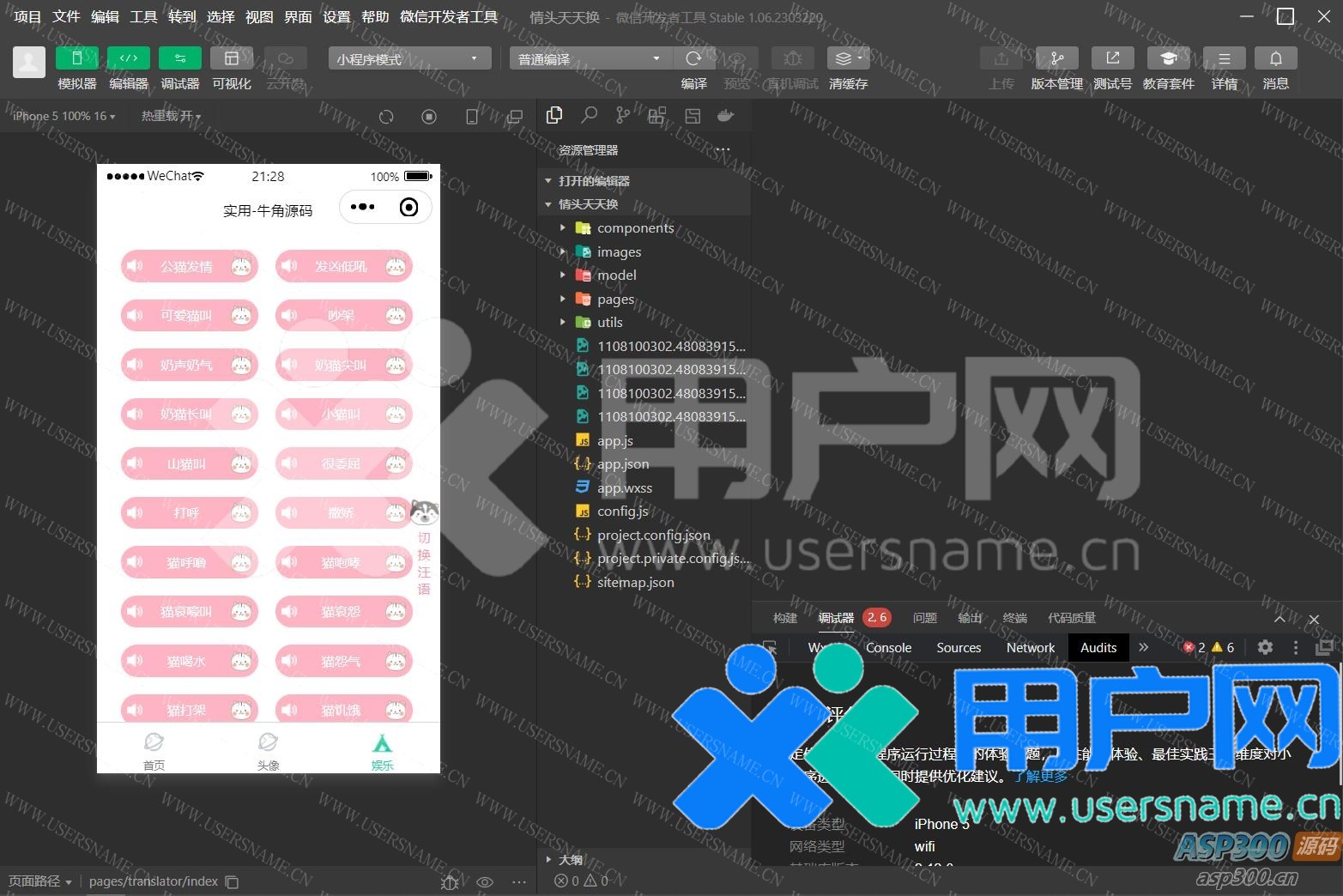The image size is (1343, 896).
Task: Click the search icon in the explorer toolbar
Action: coord(589,116)
